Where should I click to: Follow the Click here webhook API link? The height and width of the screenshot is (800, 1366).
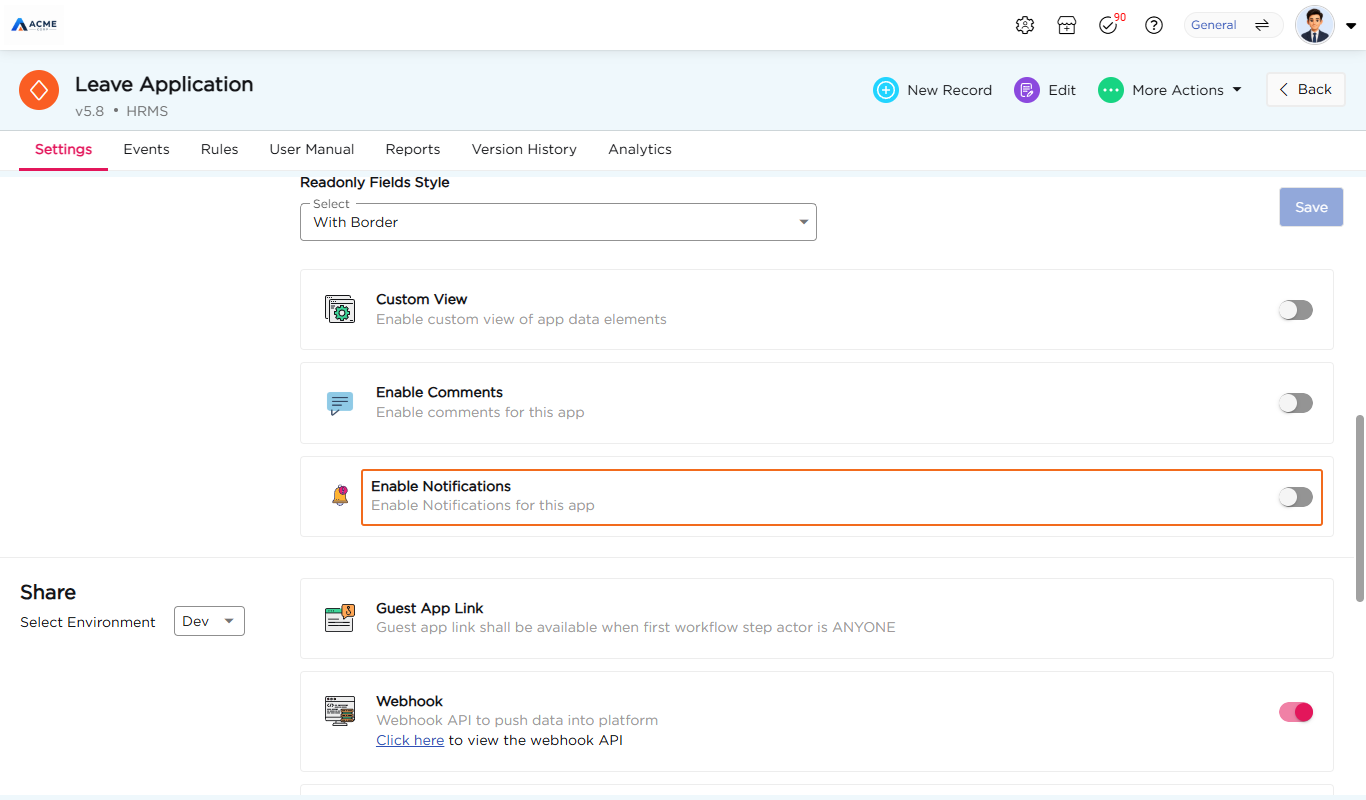coord(410,740)
